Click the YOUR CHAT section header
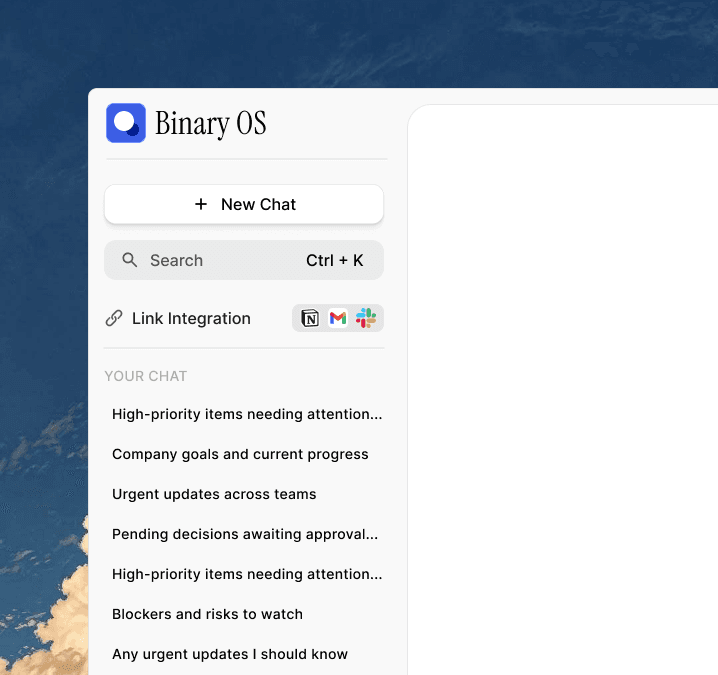 tap(146, 376)
